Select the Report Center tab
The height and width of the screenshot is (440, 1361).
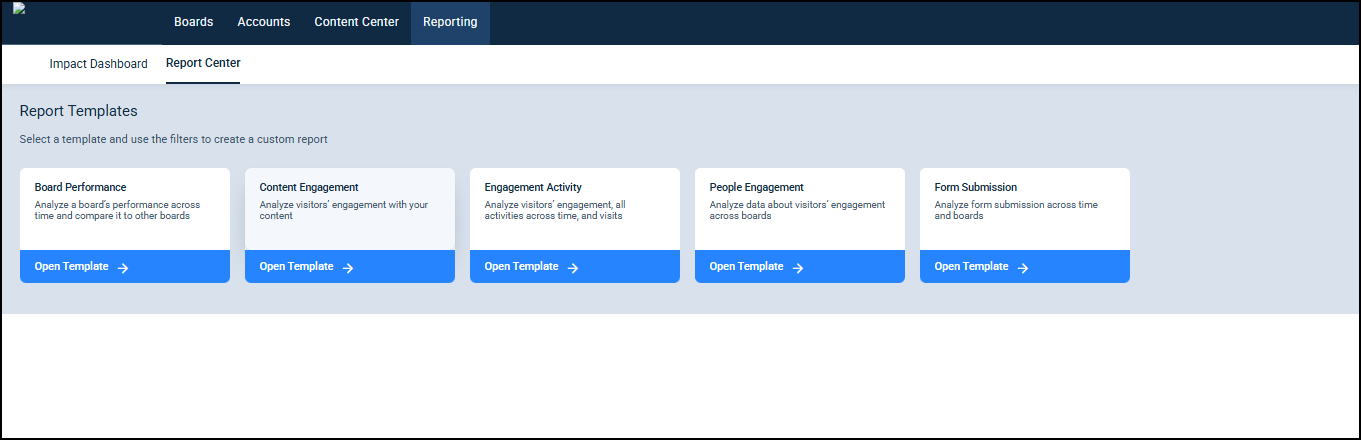pos(203,63)
